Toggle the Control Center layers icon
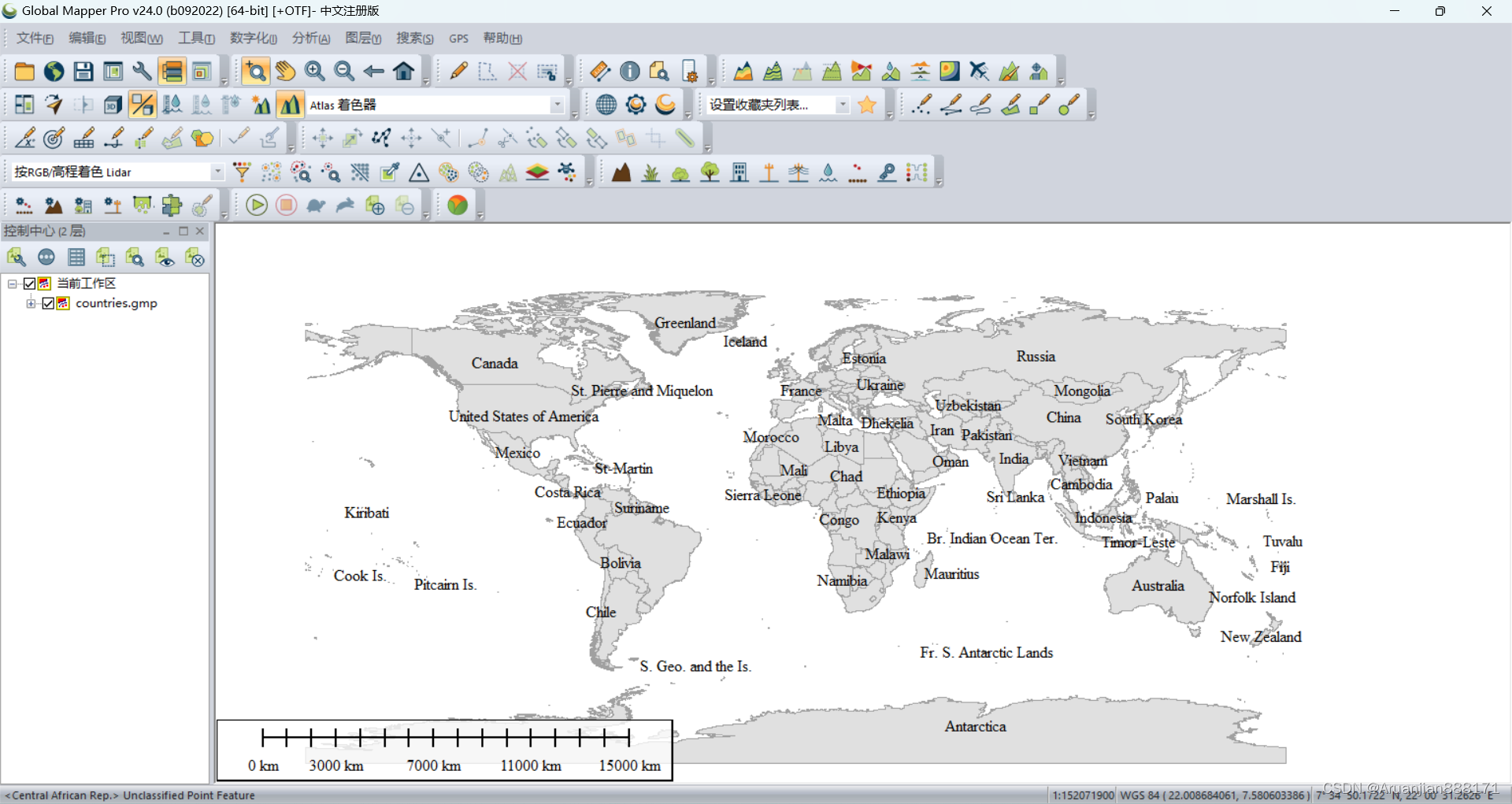 coord(172,72)
